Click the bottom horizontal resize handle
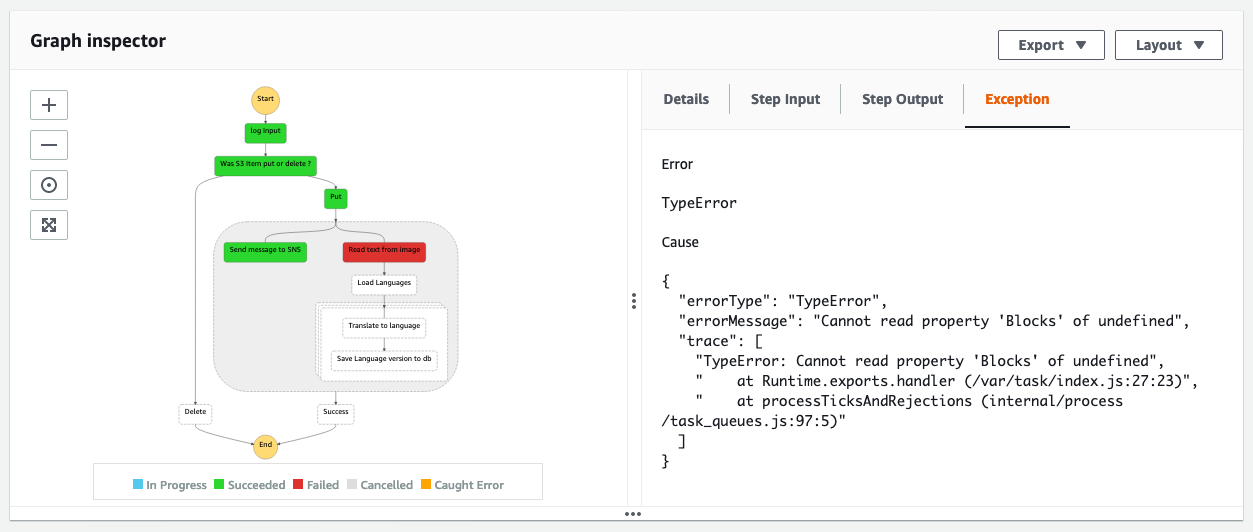1253x532 pixels. [632, 514]
